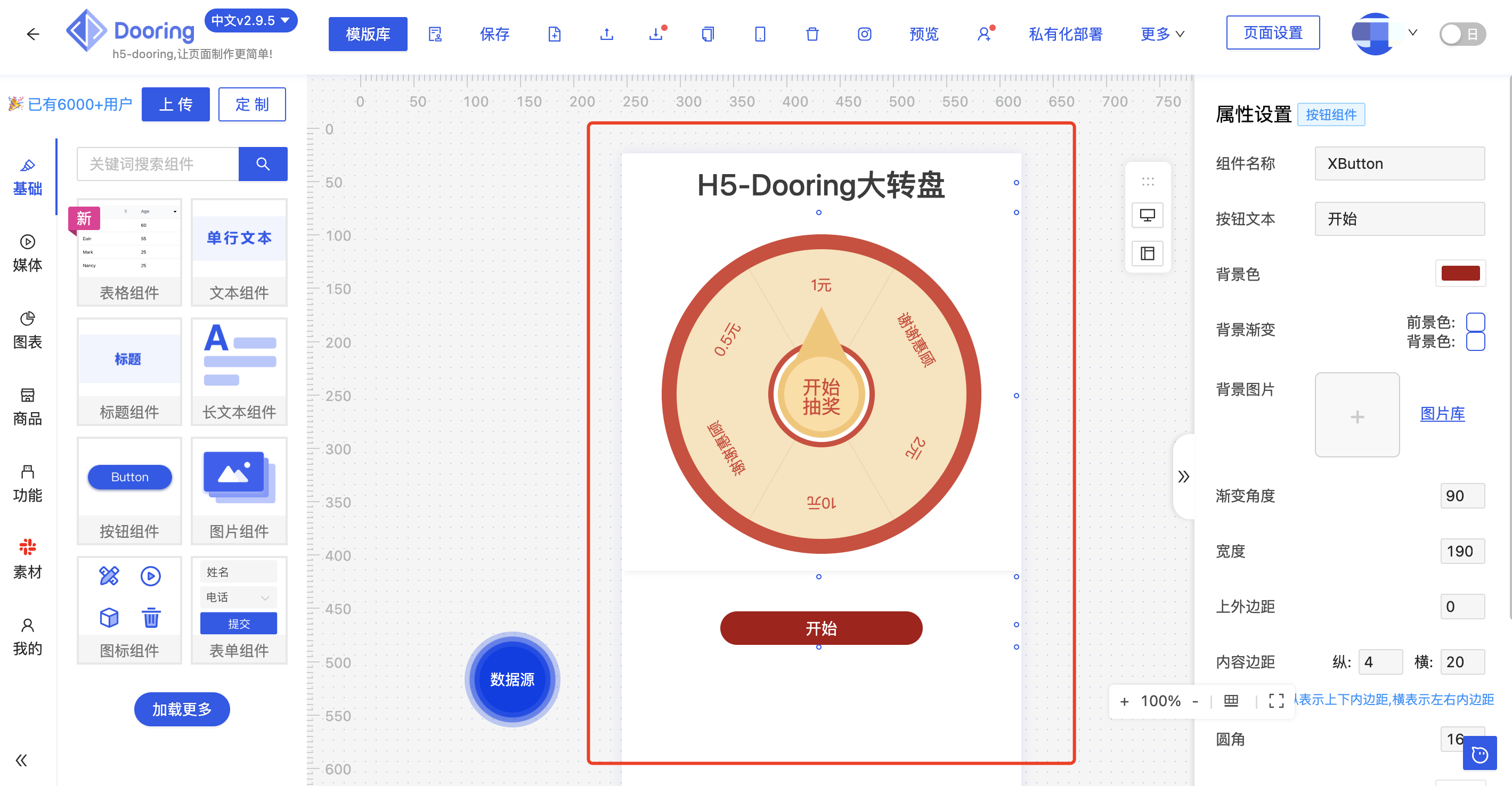Viewport: 1512px width, 786px height.
Task: Select the 商品 sidebar category
Action: click(x=28, y=407)
